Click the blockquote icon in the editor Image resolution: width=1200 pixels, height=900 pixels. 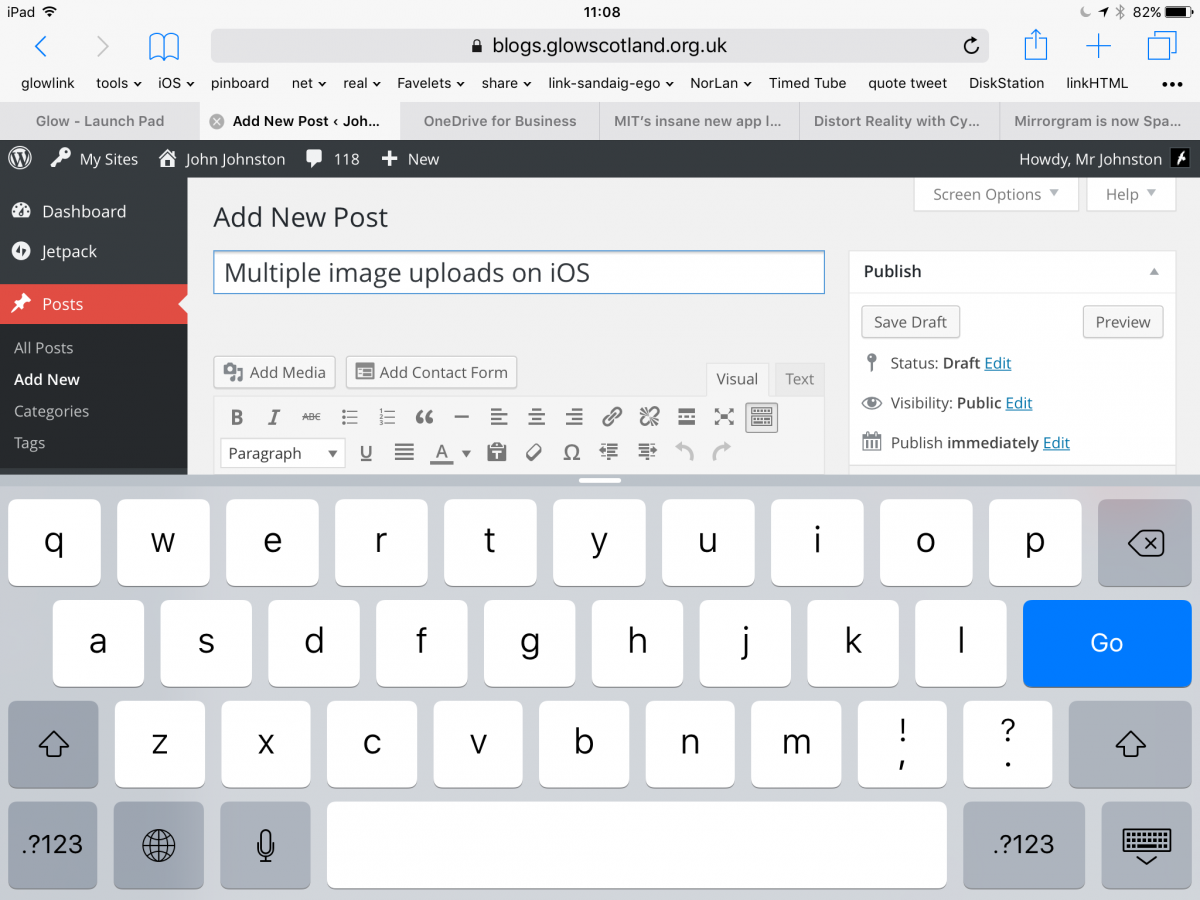tap(424, 417)
